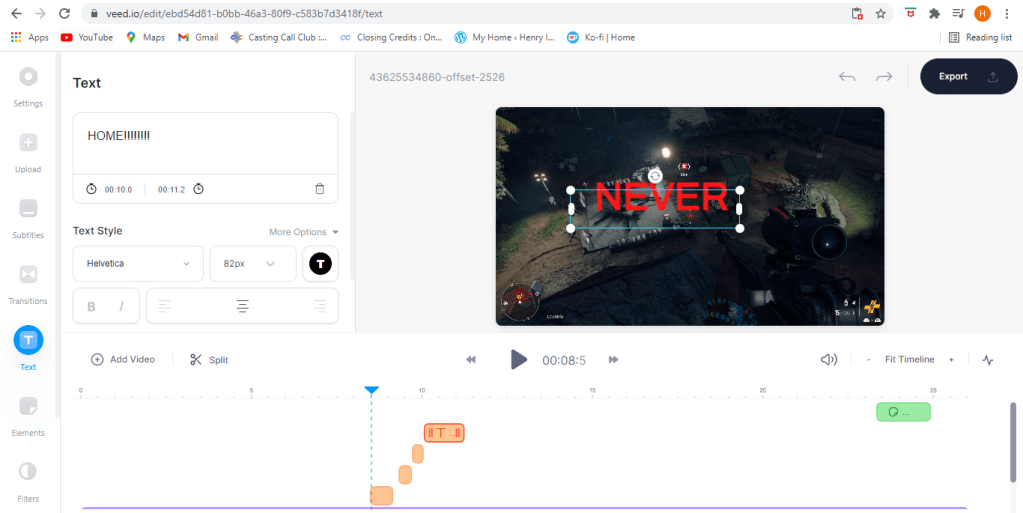Open the Filters sidebar panel

point(28,478)
